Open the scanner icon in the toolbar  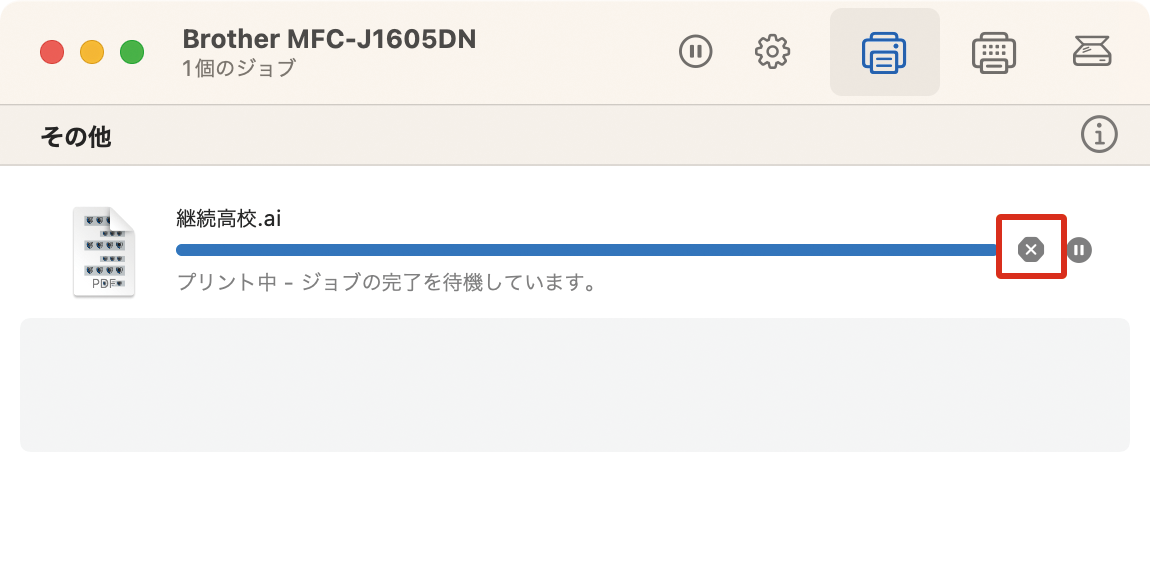(1092, 51)
